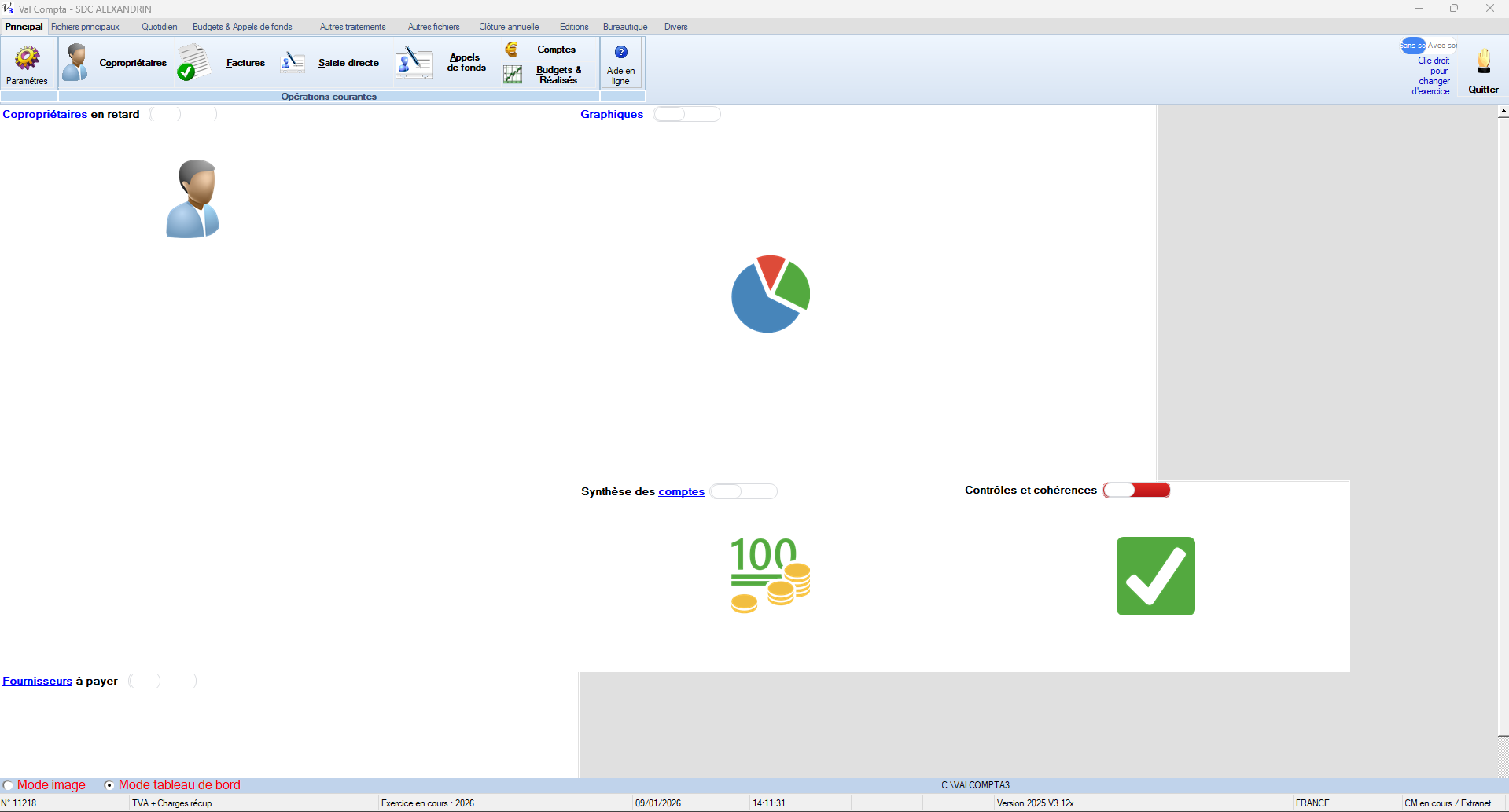
Task: Toggle the Contrôles et cohérences switch
Action: tap(1136, 491)
